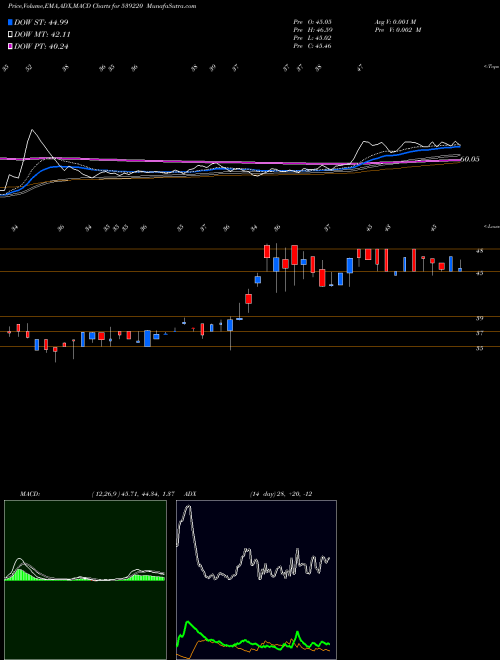Click the 'Pre V: 0.002 M' volume text

click(398, 30)
